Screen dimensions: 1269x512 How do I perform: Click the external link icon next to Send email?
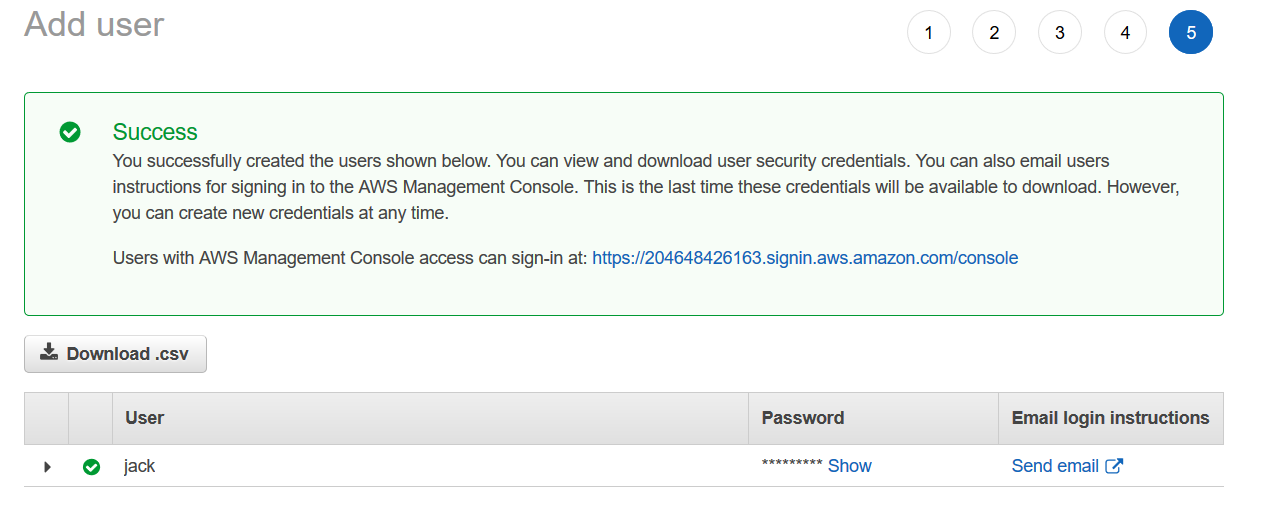[1114, 466]
